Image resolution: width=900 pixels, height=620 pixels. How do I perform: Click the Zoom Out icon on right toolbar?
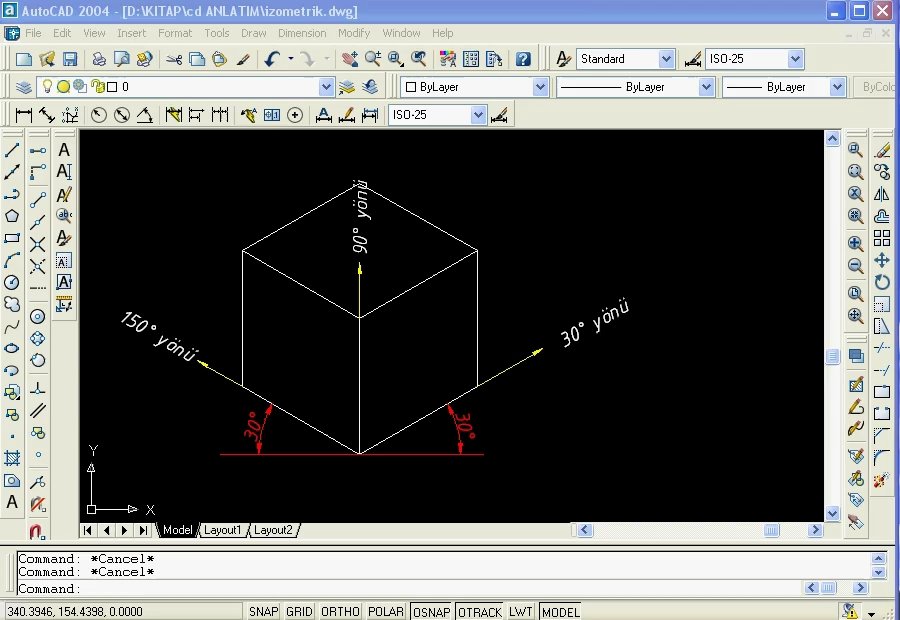click(x=855, y=266)
